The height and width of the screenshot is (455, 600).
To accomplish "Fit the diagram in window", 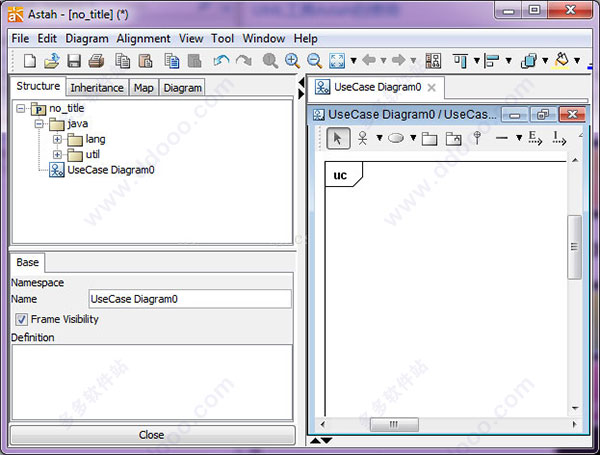I will (x=337, y=61).
